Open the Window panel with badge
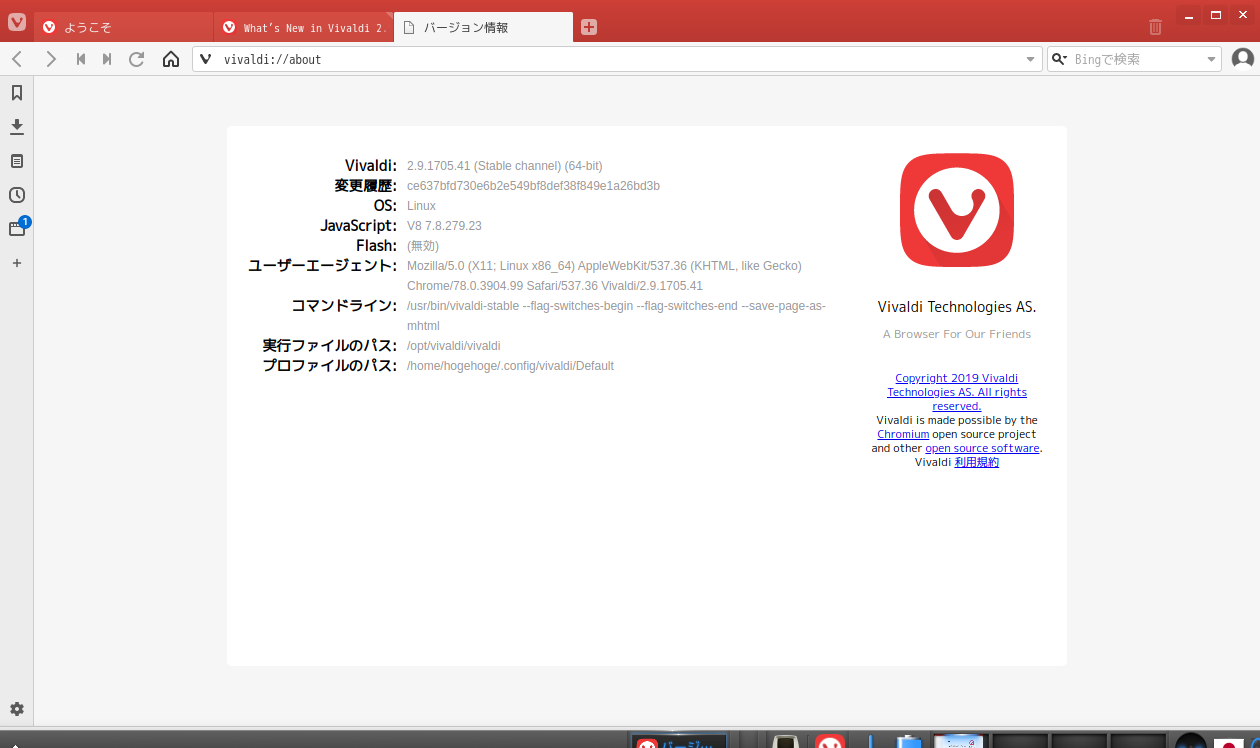1260x748 pixels. tap(17, 228)
